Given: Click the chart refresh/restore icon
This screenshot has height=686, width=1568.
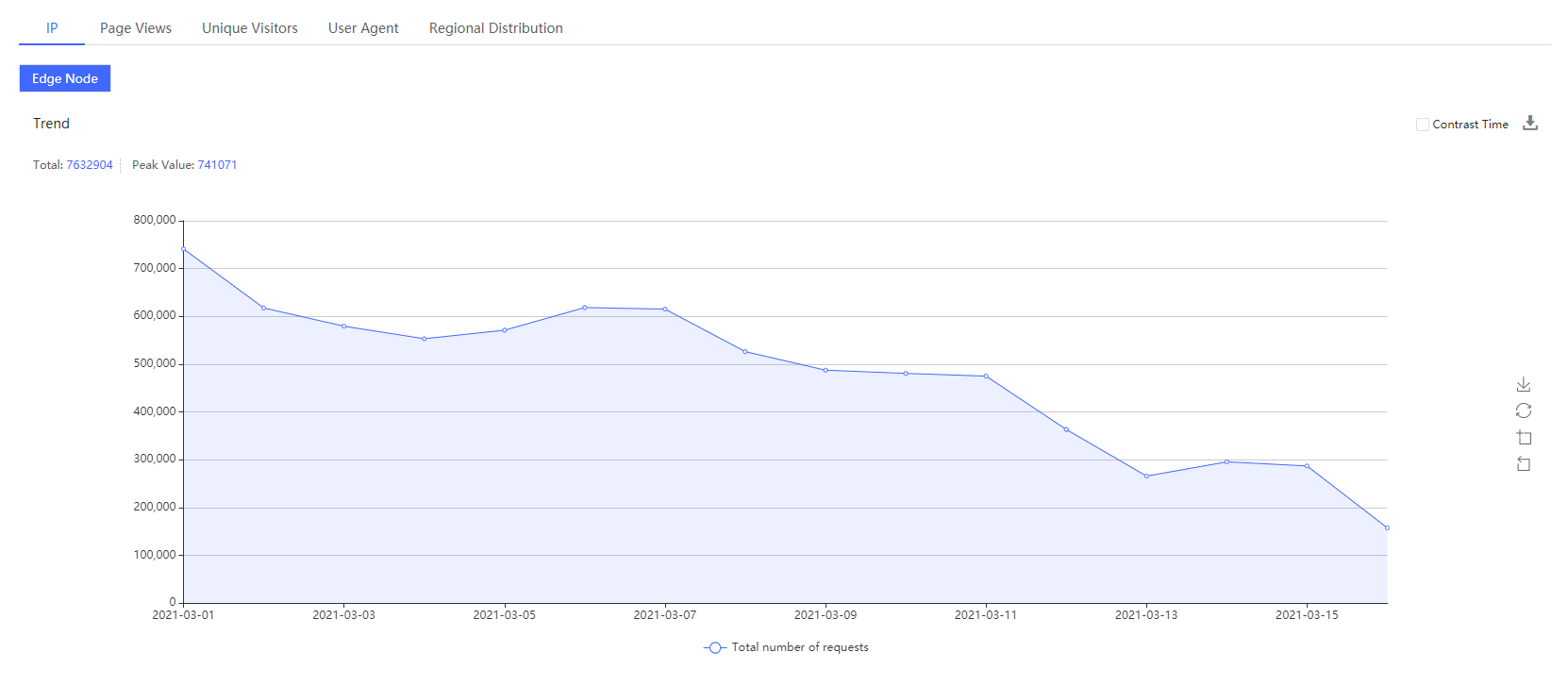Looking at the screenshot, I should tap(1524, 410).
